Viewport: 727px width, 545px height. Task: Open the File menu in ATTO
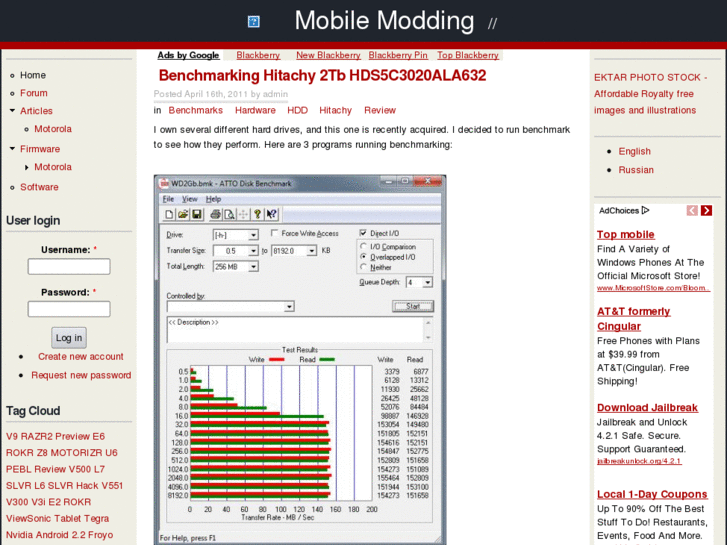[168, 199]
